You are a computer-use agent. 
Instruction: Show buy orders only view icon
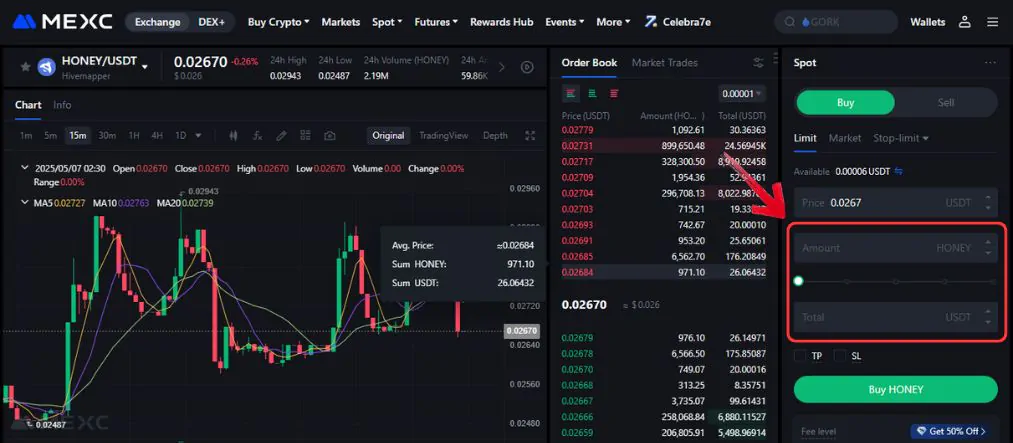[592, 94]
